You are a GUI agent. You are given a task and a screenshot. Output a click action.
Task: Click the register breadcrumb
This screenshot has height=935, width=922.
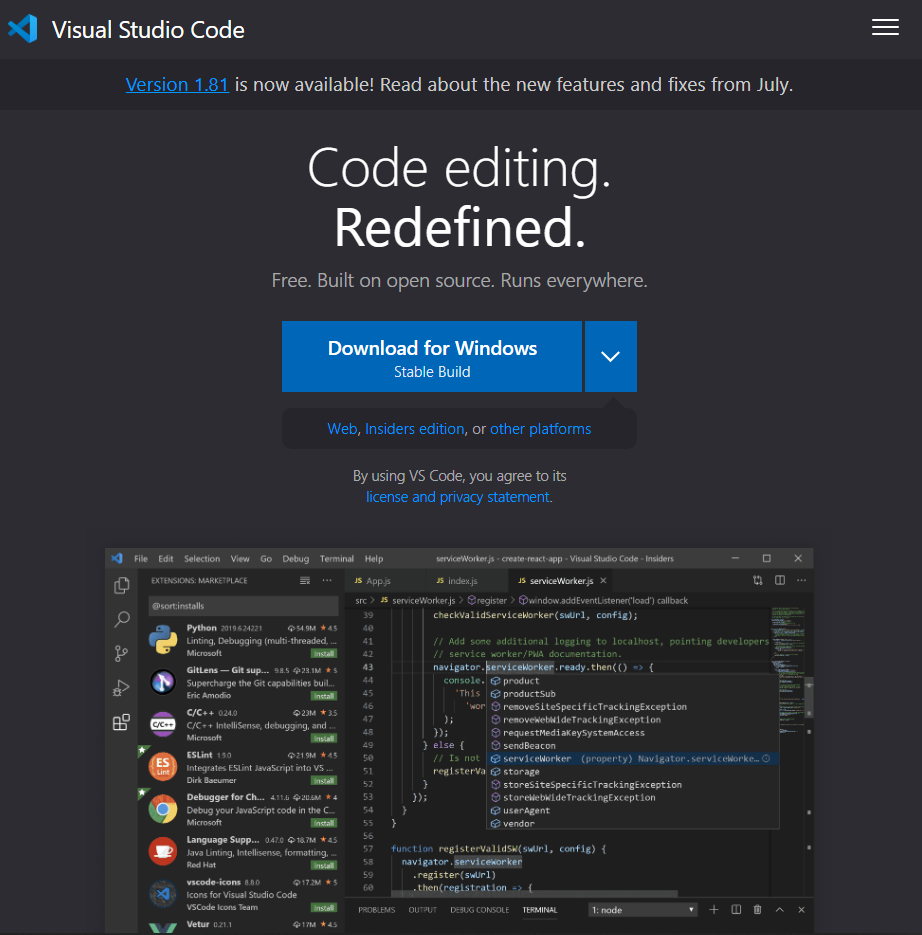point(491,600)
